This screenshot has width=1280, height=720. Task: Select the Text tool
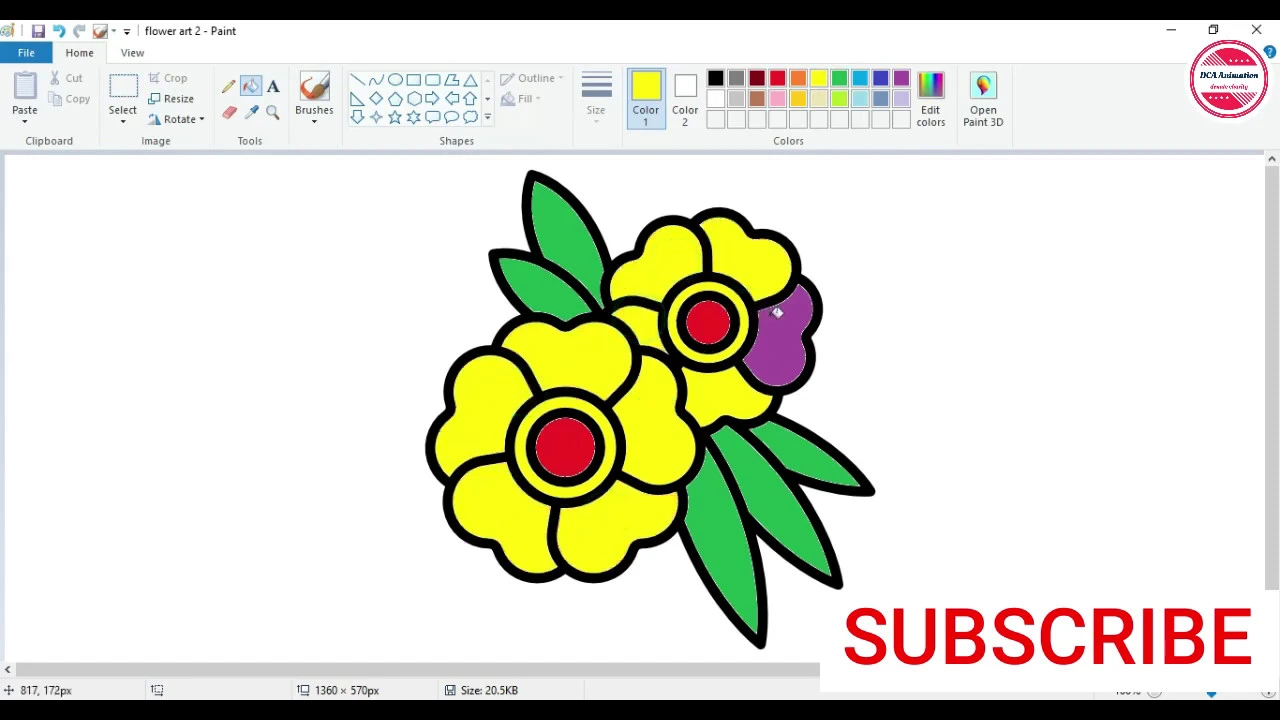click(273, 87)
